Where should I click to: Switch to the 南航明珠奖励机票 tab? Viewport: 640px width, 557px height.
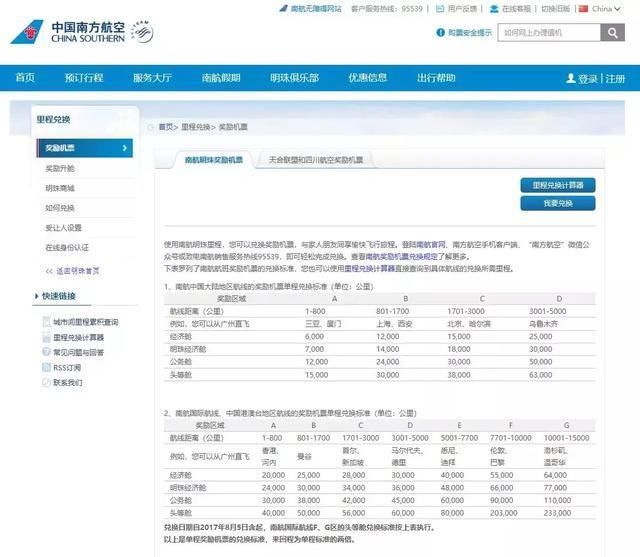(x=213, y=160)
